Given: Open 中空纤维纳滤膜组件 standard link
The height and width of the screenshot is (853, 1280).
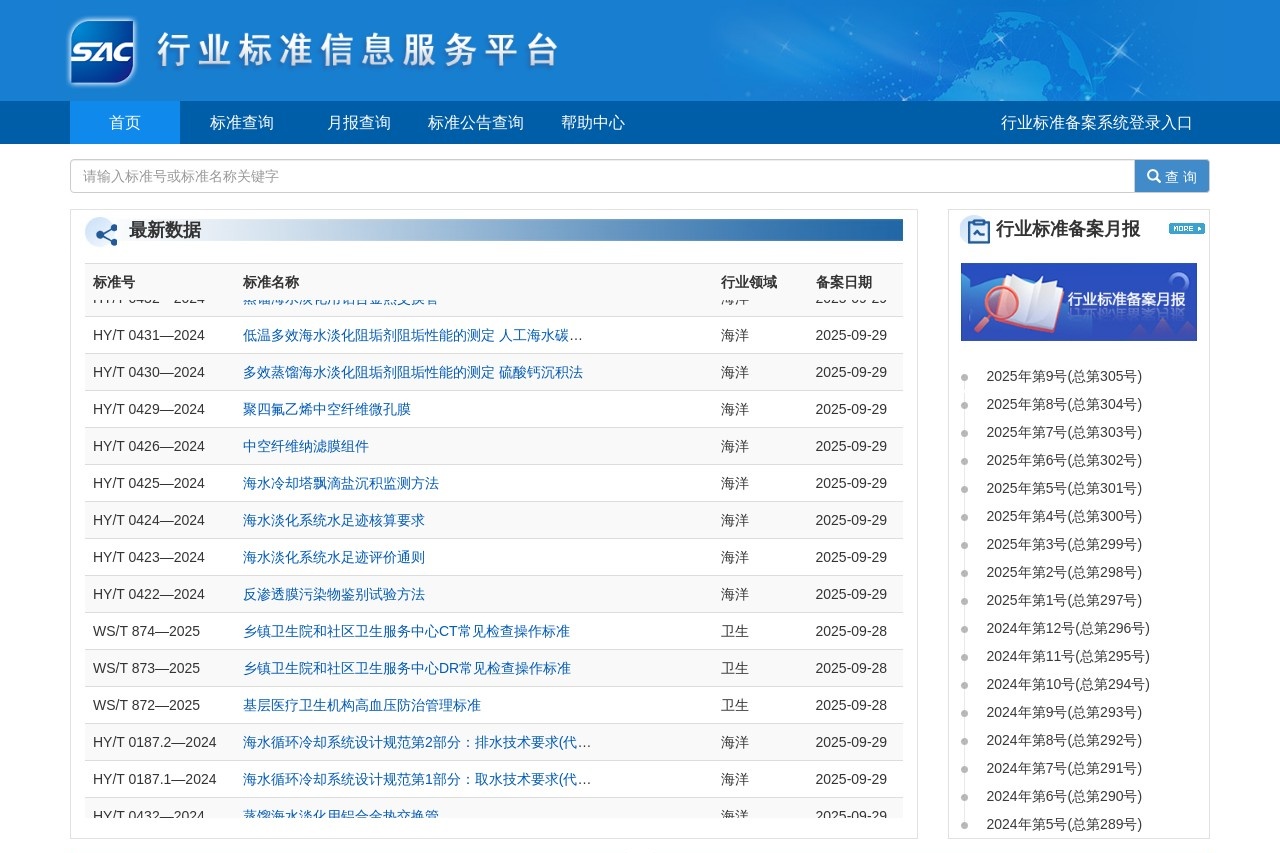Looking at the screenshot, I should 306,446.
